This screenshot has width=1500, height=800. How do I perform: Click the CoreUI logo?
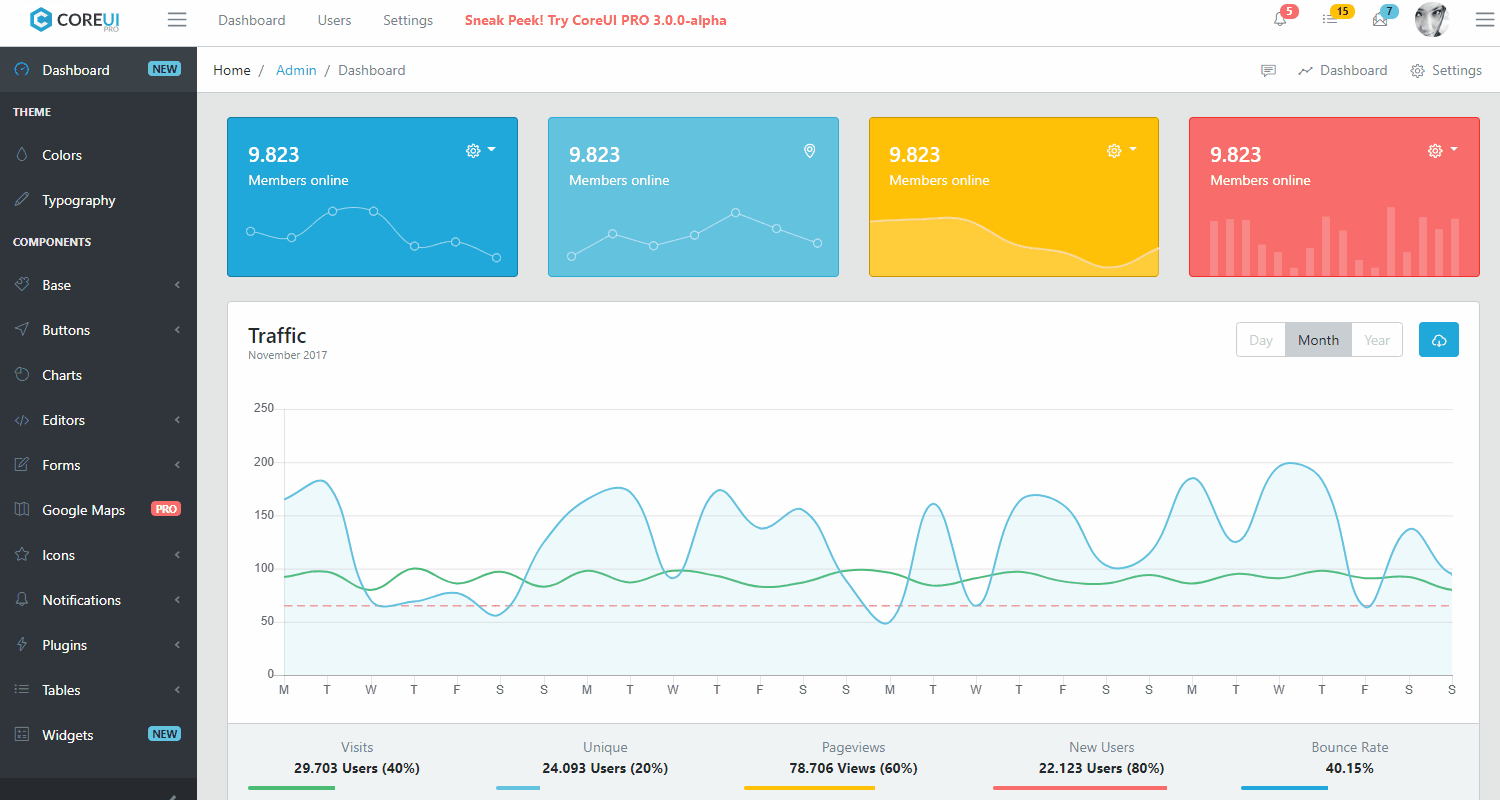pos(73,19)
